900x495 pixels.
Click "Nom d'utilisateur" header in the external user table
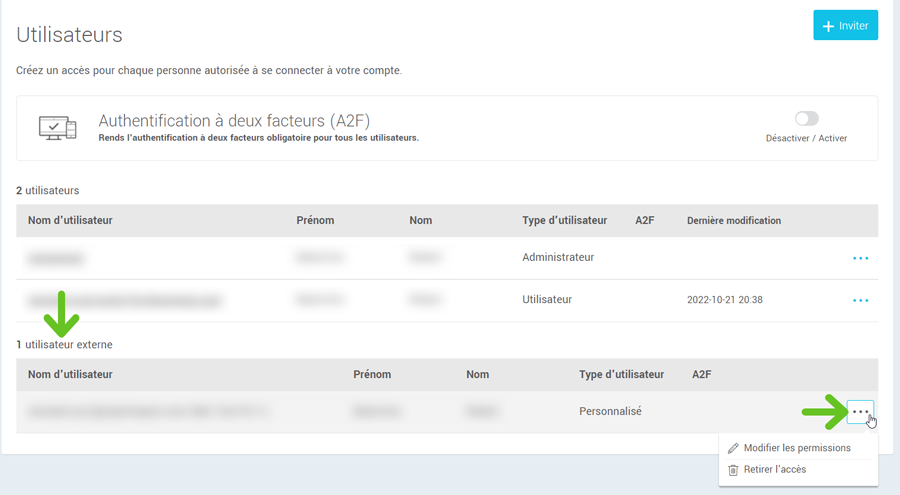point(70,375)
